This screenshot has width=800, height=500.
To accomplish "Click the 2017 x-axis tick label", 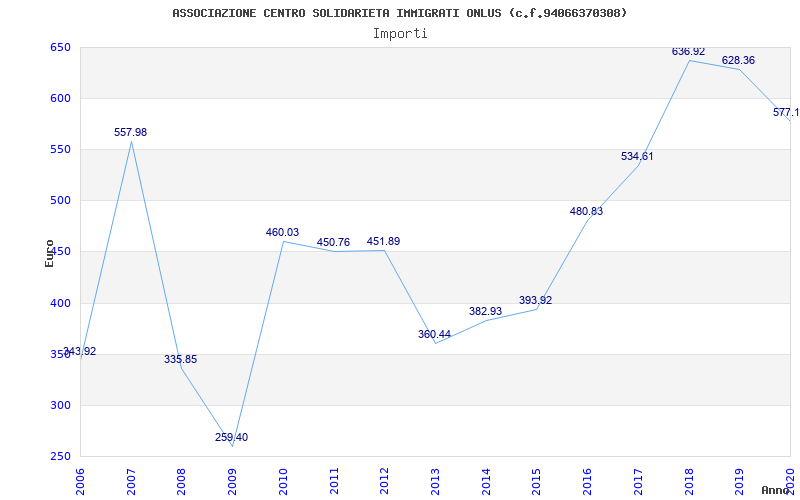I will [638, 481].
